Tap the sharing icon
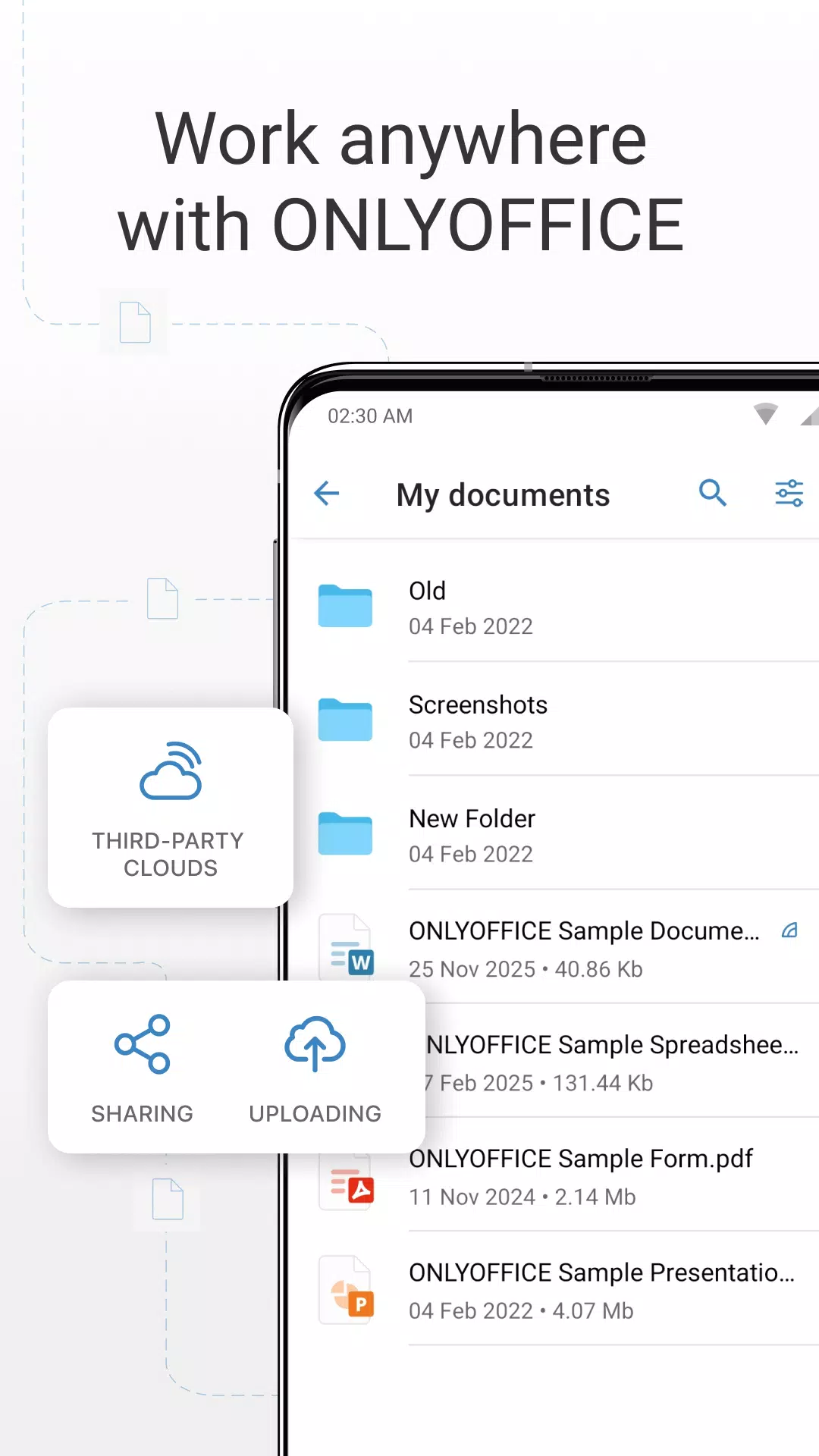 click(x=143, y=1044)
